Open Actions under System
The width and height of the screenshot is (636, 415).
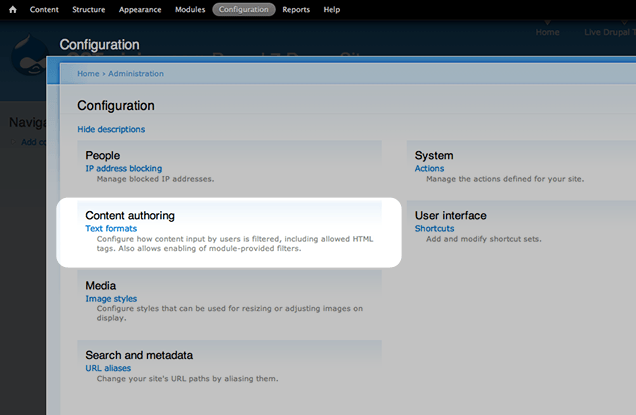pyautogui.click(x=429, y=169)
